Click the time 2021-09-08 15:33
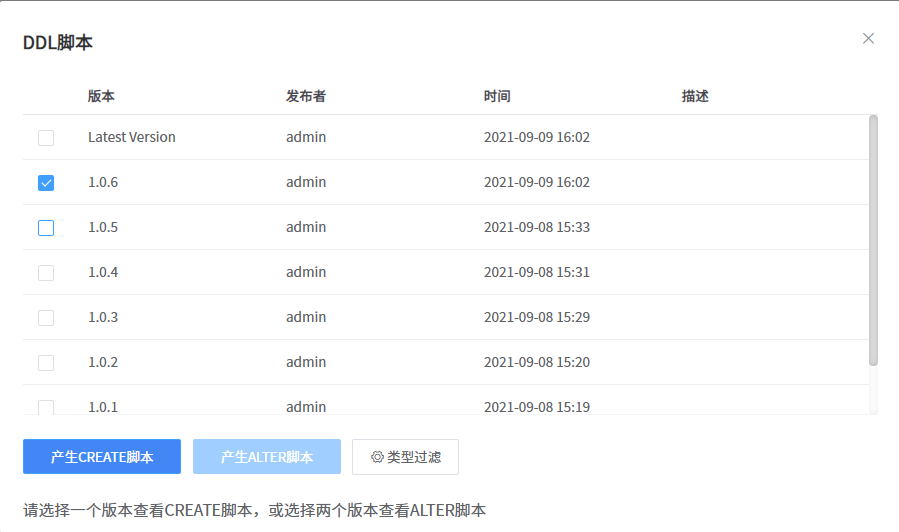The image size is (899, 532). point(537,227)
